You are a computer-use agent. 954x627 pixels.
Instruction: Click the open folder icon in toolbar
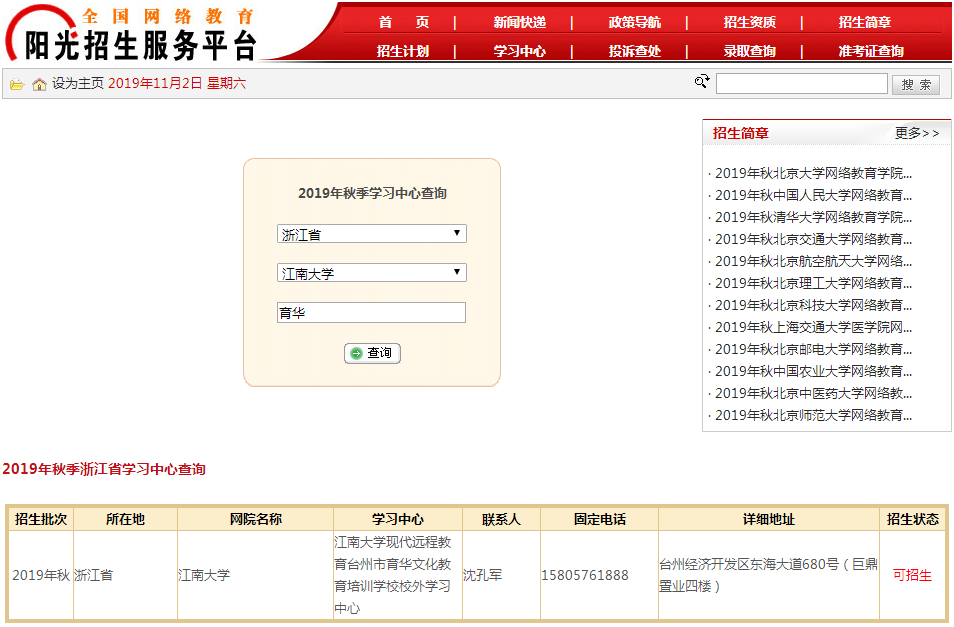(x=17, y=84)
